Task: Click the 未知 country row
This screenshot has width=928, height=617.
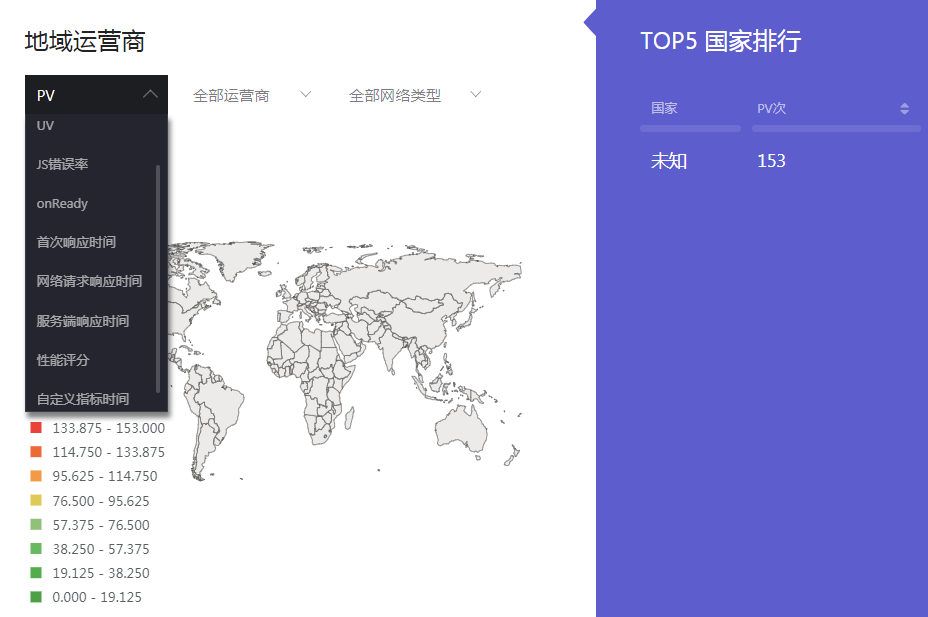Action: (669, 161)
